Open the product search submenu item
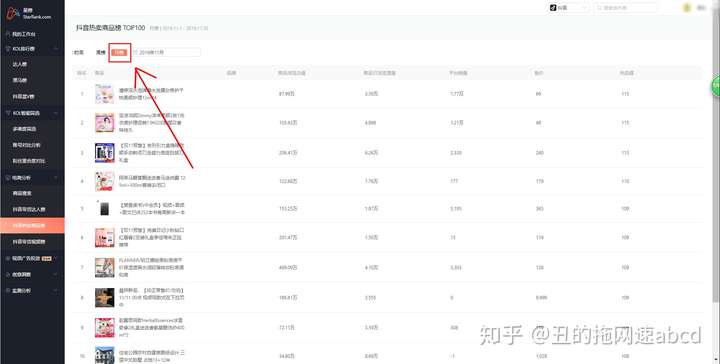 click(22, 193)
